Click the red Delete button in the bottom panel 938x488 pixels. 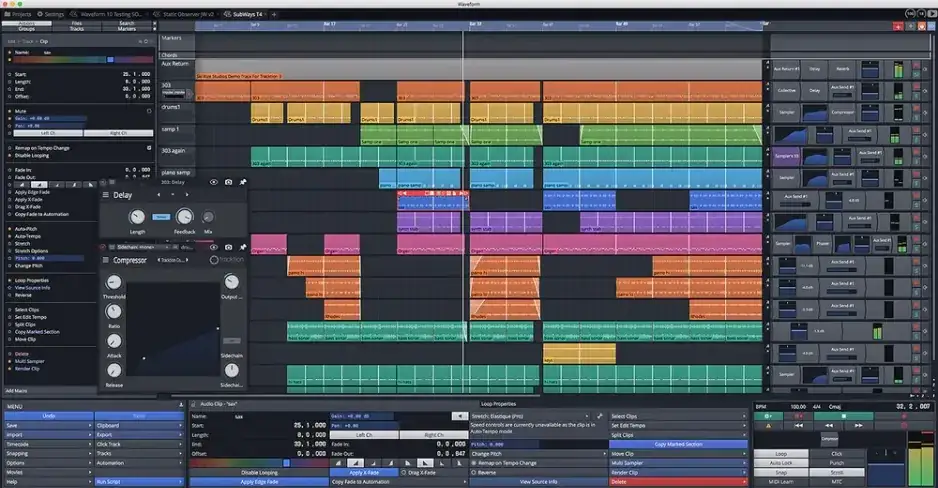click(677, 481)
